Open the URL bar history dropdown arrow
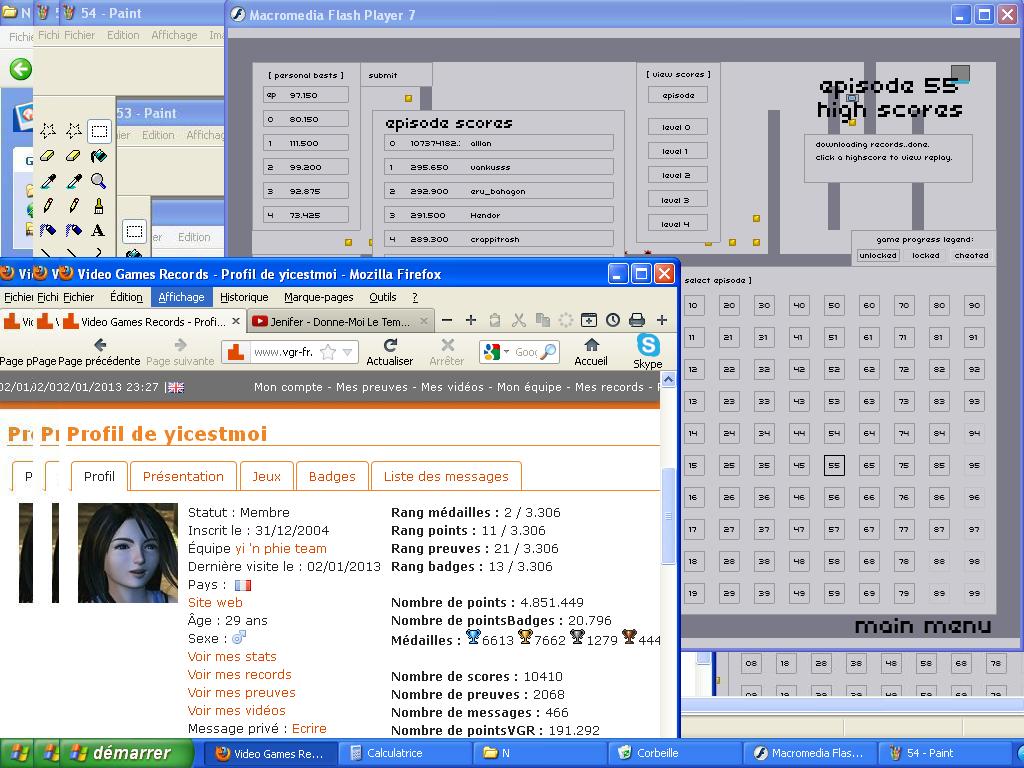Image resolution: width=1024 pixels, height=768 pixels. point(348,352)
